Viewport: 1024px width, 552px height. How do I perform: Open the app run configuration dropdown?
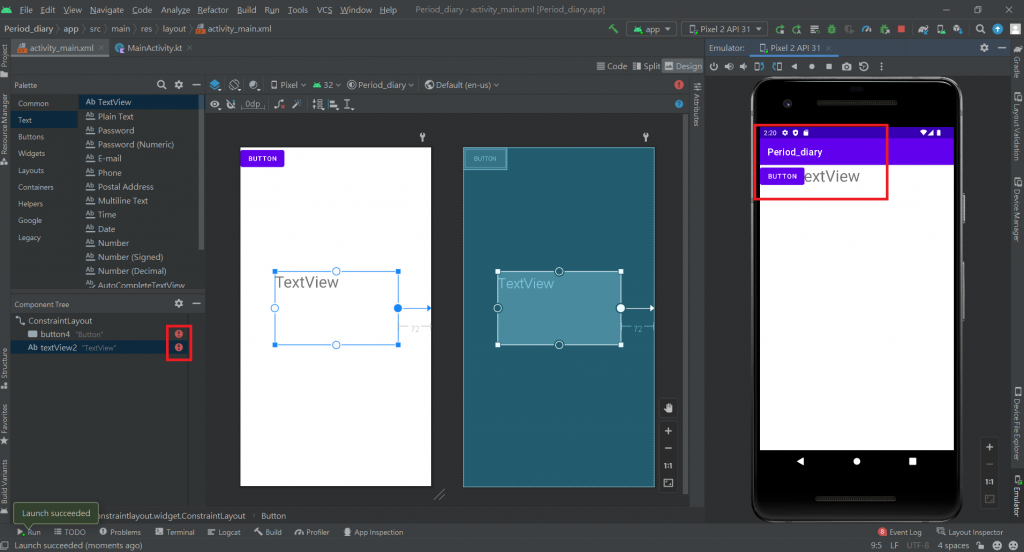pyautogui.click(x=651, y=29)
